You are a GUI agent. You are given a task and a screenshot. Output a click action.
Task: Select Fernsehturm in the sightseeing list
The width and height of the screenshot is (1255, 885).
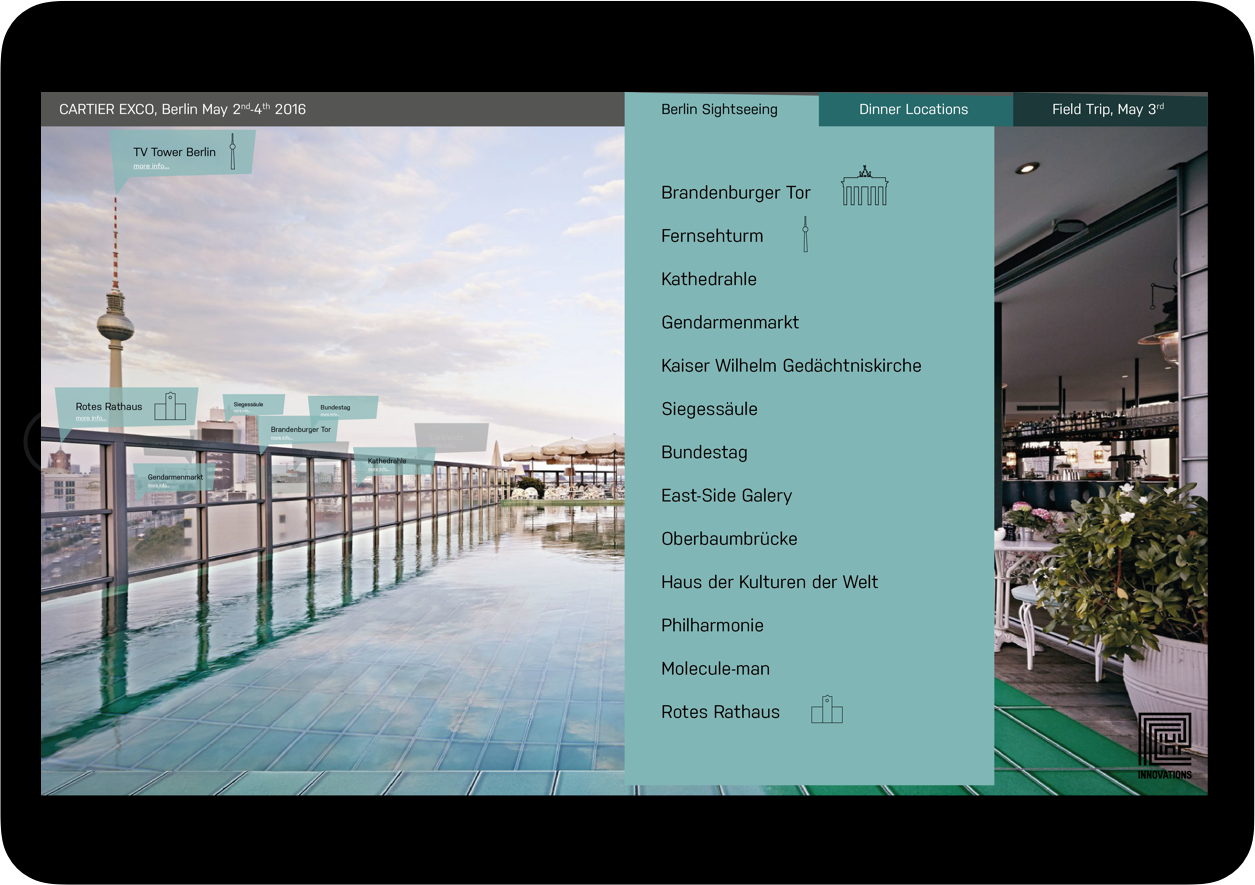(x=712, y=236)
